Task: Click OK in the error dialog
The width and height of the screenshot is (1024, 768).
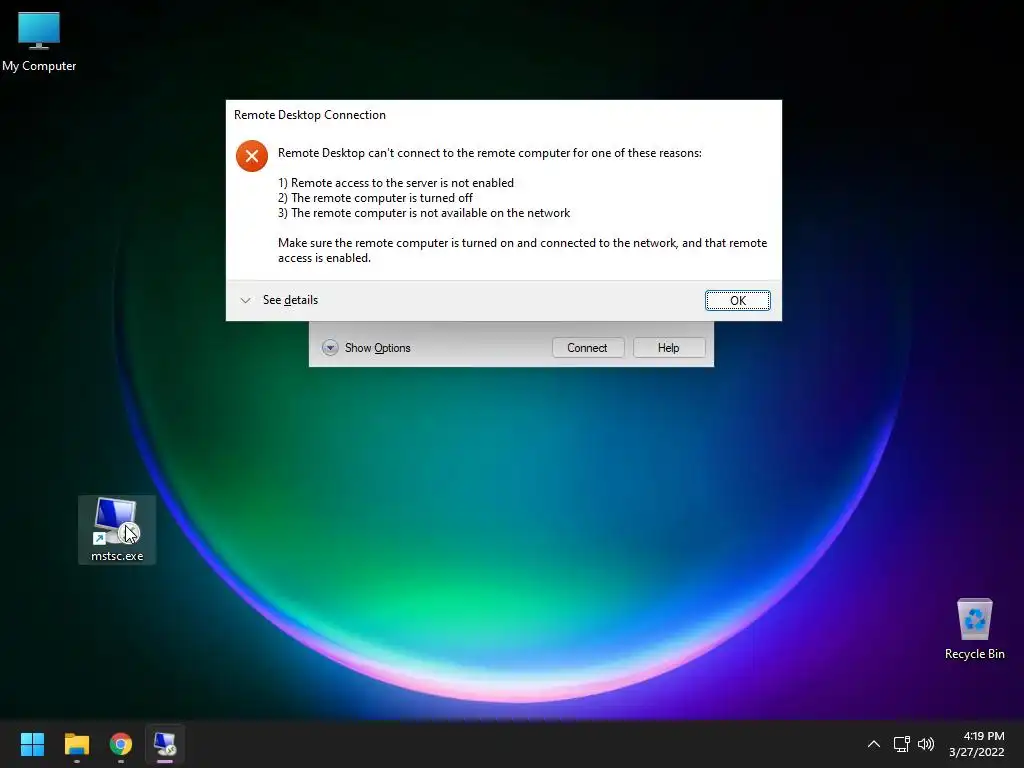Action: pos(737,300)
